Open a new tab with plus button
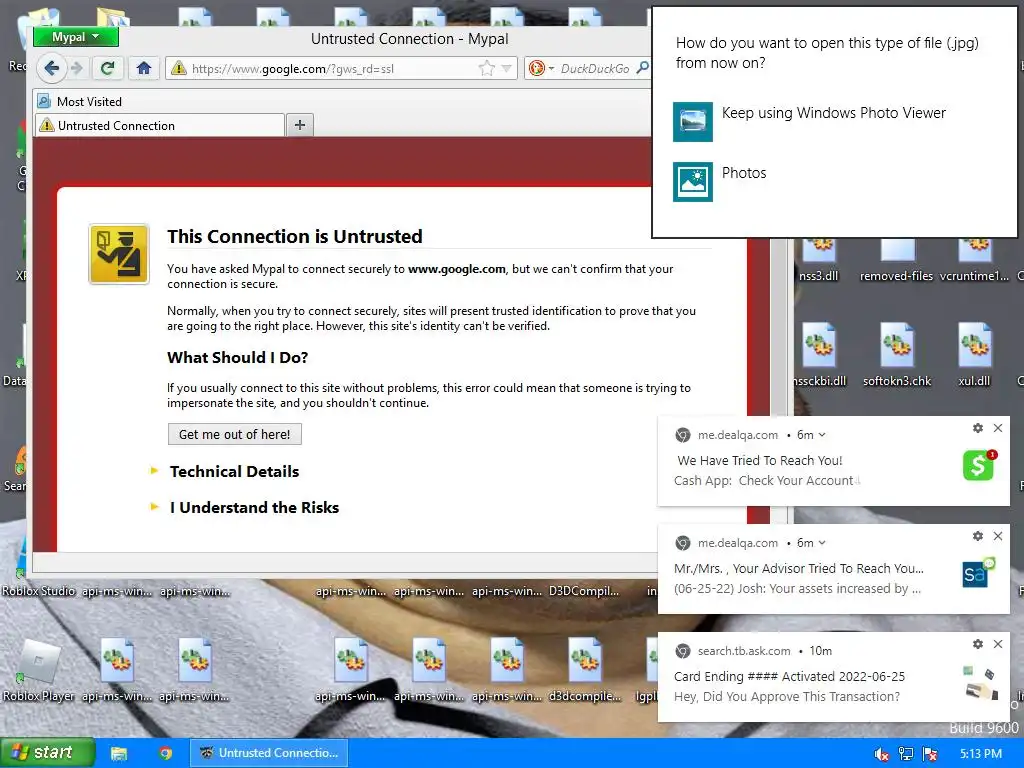The width and height of the screenshot is (1024, 768). (300, 125)
